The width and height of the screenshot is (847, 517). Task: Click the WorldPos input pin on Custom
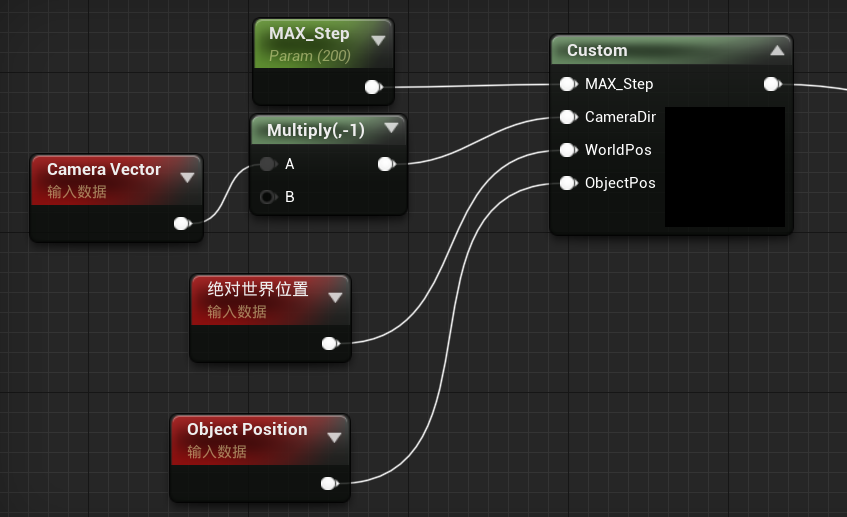pos(568,150)
